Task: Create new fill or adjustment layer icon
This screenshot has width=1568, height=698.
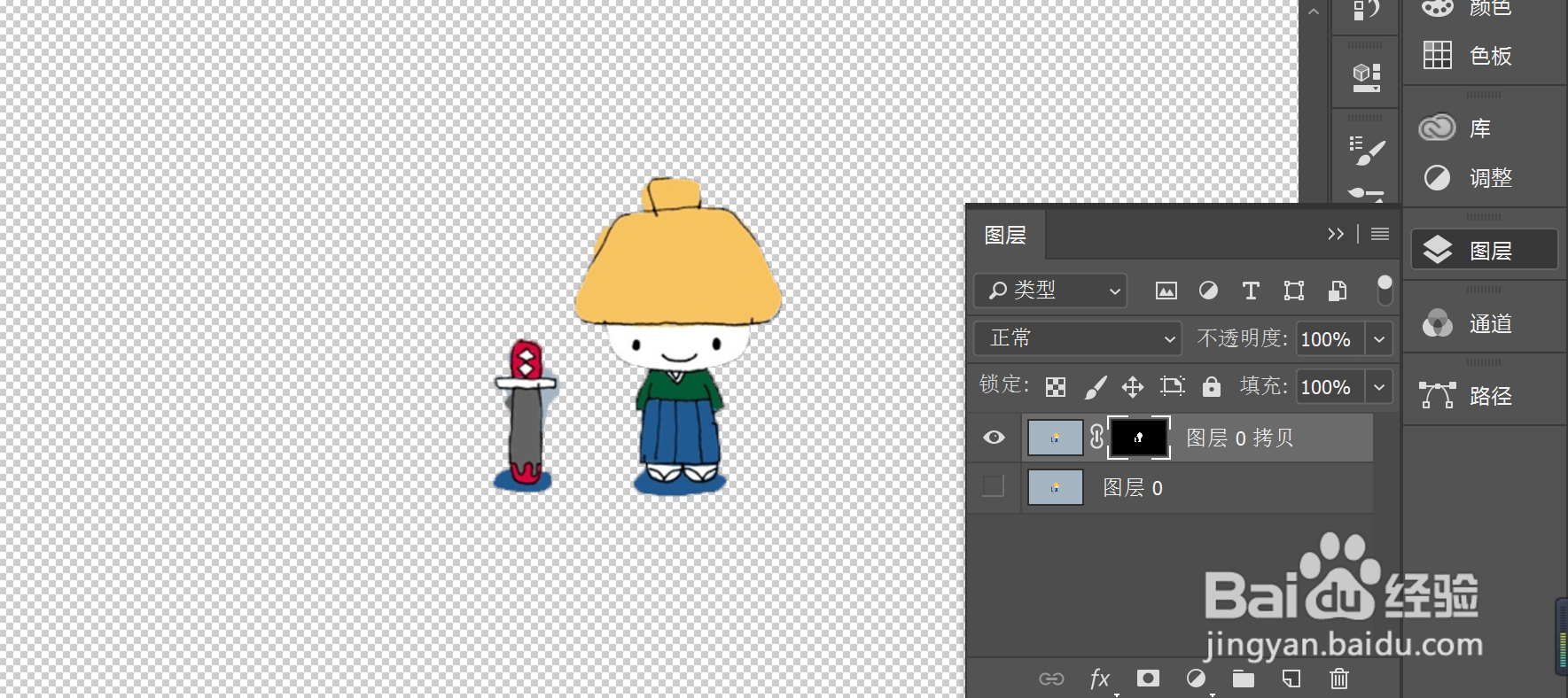Action: (x=1196, y=679)
